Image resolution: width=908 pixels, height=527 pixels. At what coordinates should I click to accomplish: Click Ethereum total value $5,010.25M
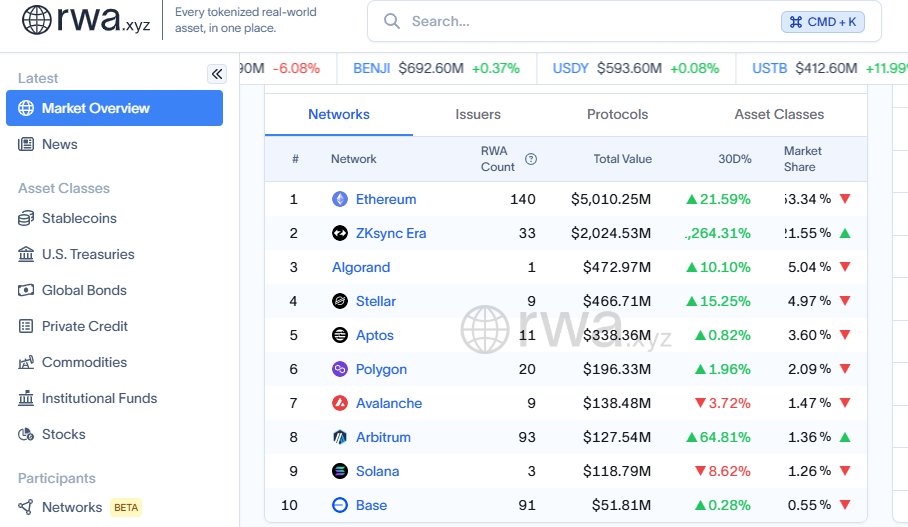611,199
